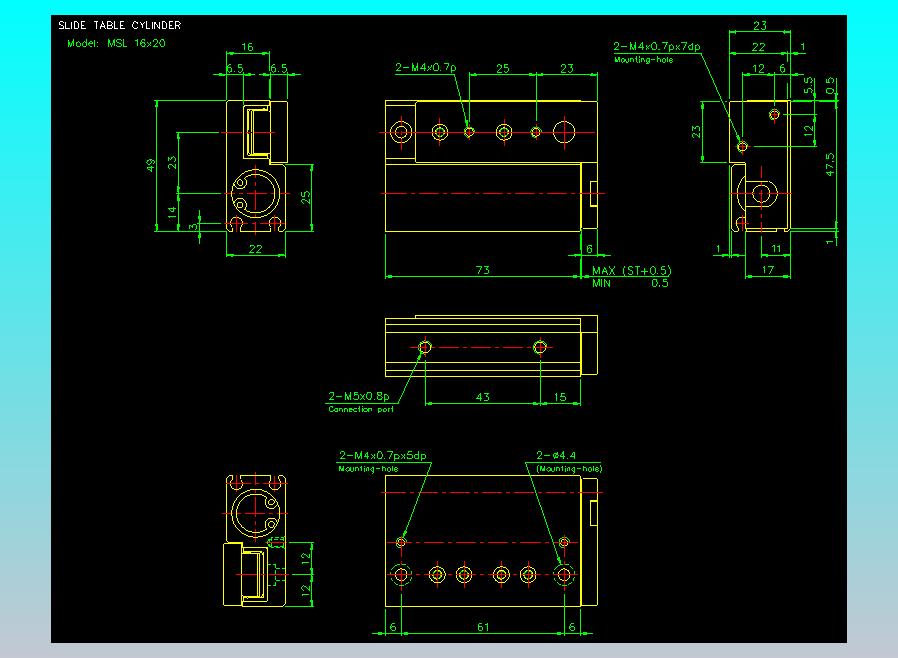
Task: Click the "MAX (ST+0.5)" annotation
Action: point(631,270)
